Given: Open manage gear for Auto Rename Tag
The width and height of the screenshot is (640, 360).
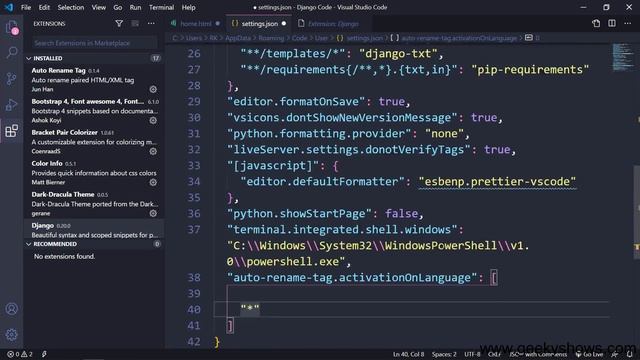Looking at the screenshot, I should point(153,89).
